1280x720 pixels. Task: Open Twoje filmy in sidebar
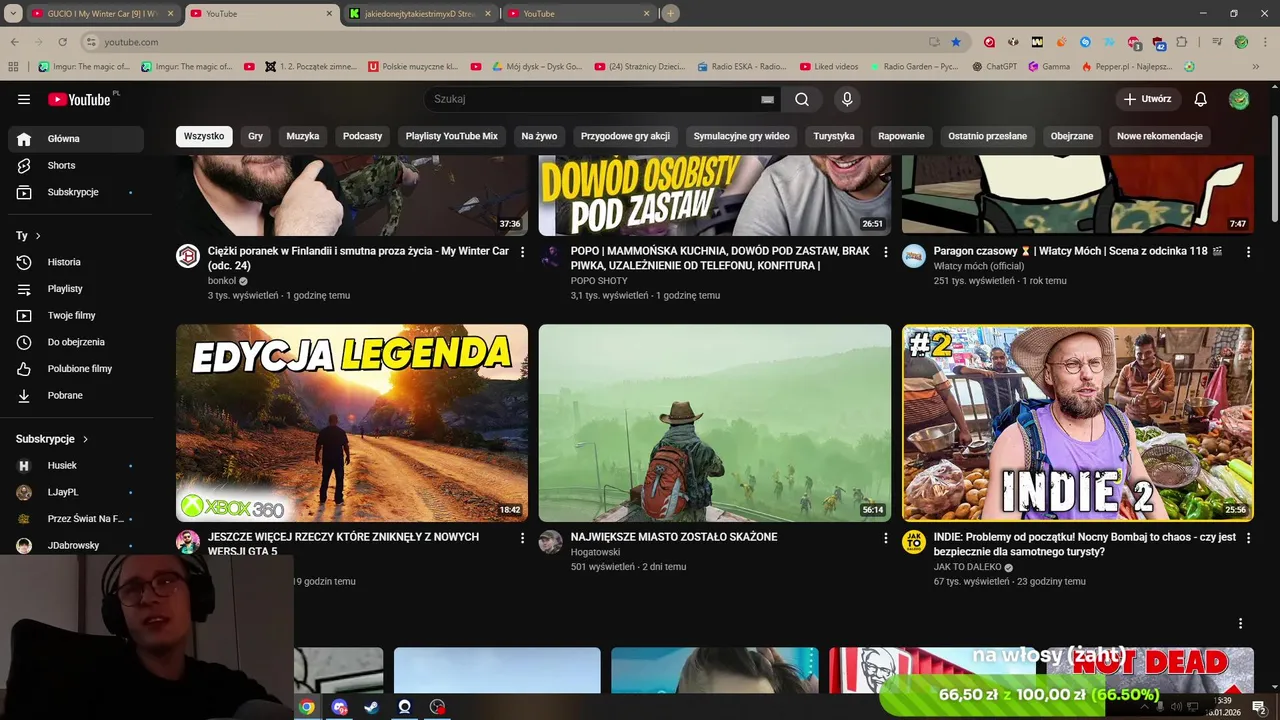tap(76, 315)
